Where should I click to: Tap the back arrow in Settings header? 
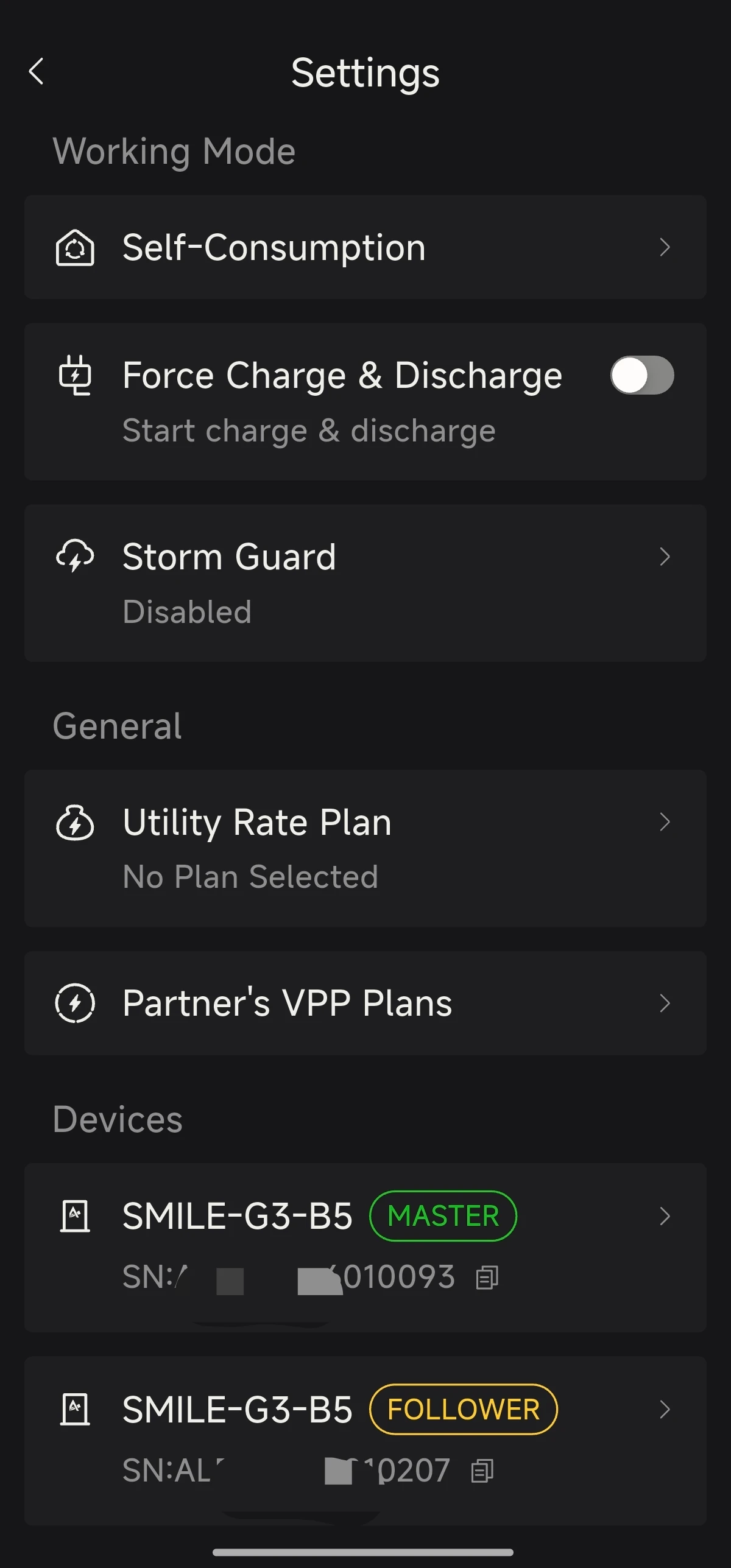(37, 71)
